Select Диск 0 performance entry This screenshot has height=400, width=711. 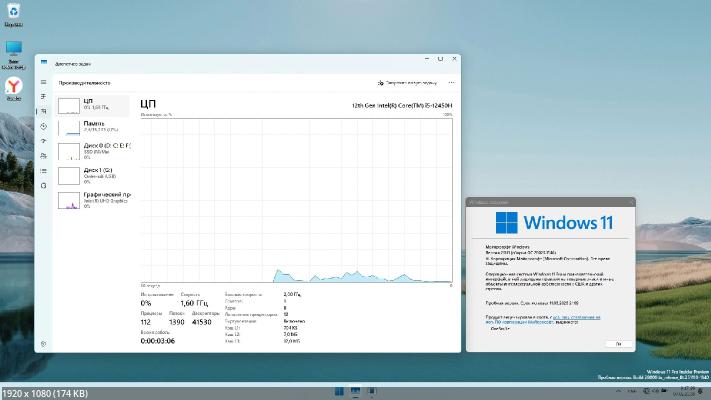click(x=93, y=151)
